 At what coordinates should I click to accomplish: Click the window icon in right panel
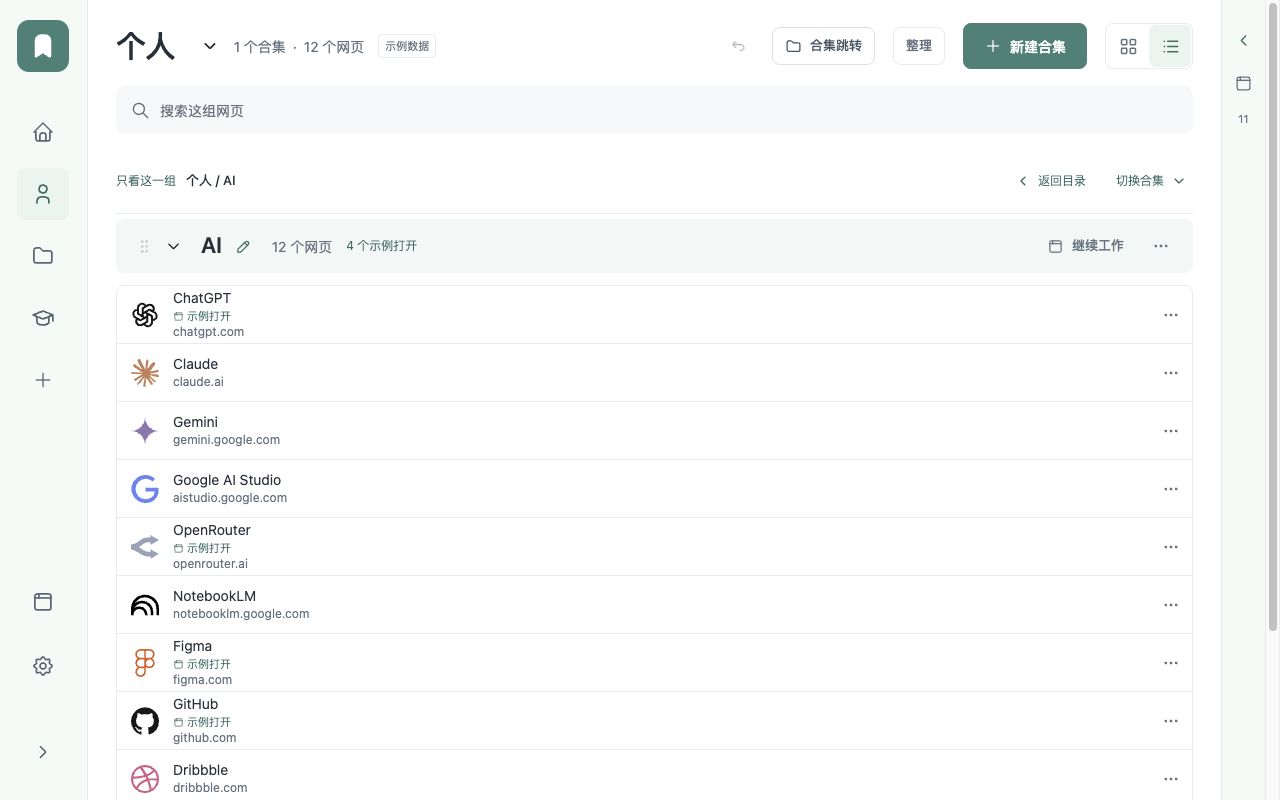[x=1244, y=84]
